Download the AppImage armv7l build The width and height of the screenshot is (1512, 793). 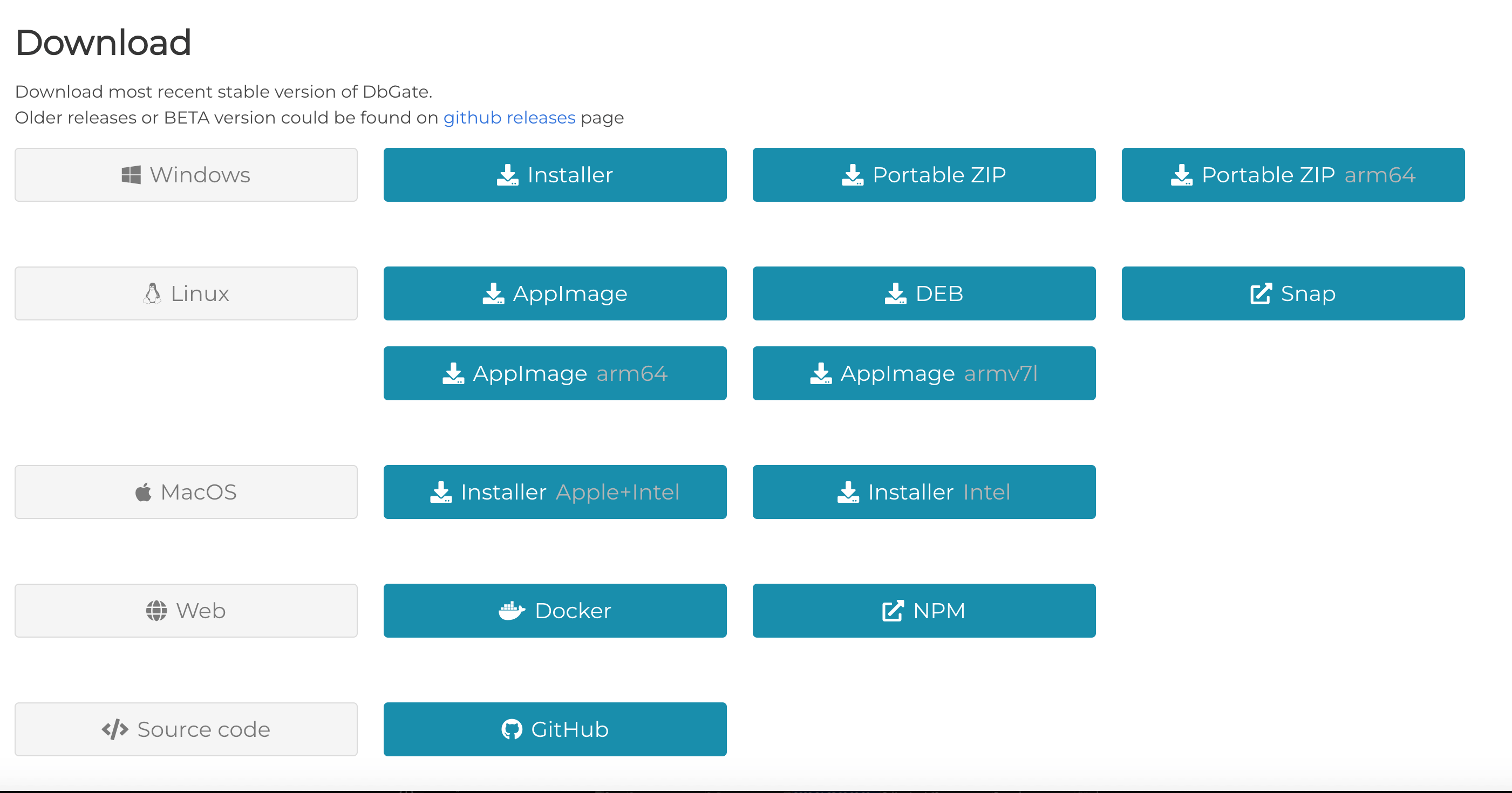[924, 373]
